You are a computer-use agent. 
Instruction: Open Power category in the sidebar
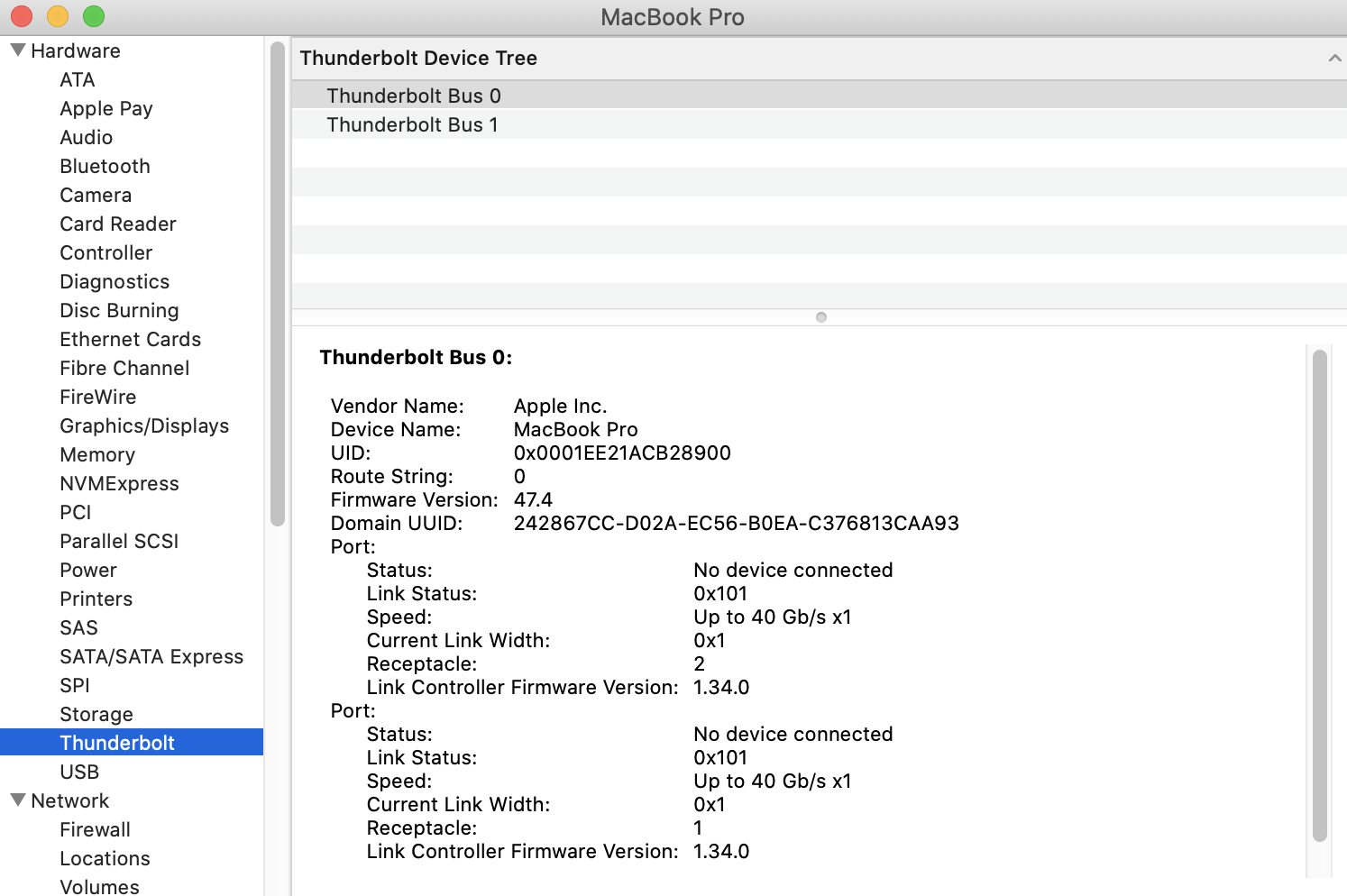coord(88,570)
